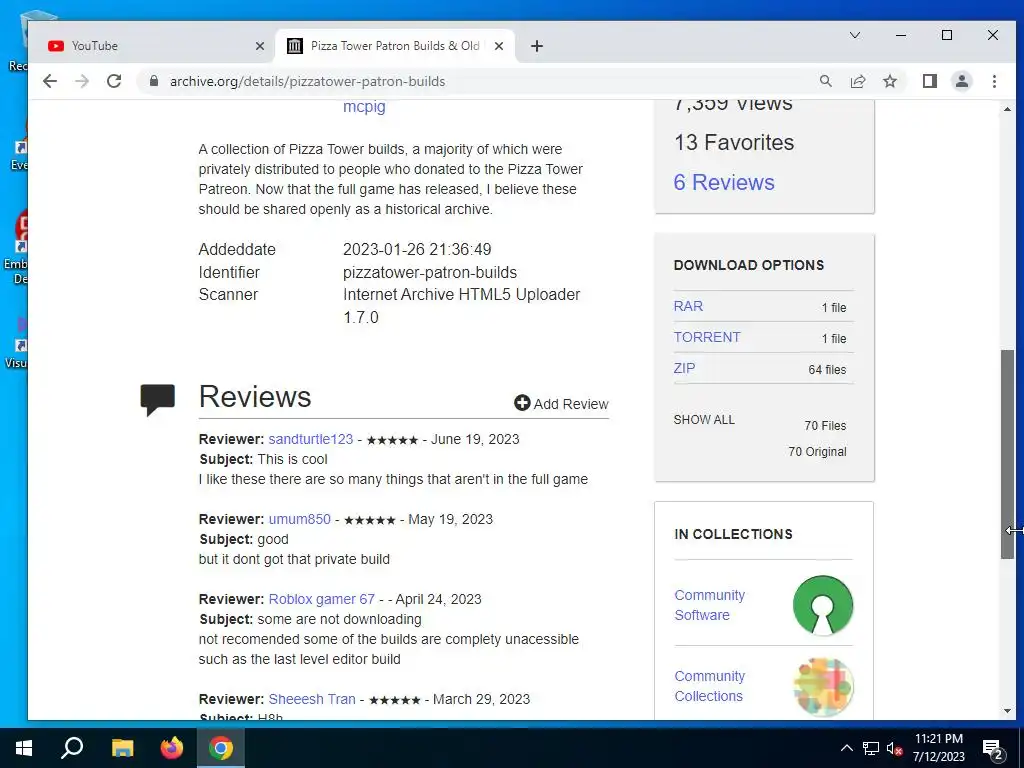Click the '70 Original' count
This screenshot has height=768, width=1024.
[x=817, y=452]
